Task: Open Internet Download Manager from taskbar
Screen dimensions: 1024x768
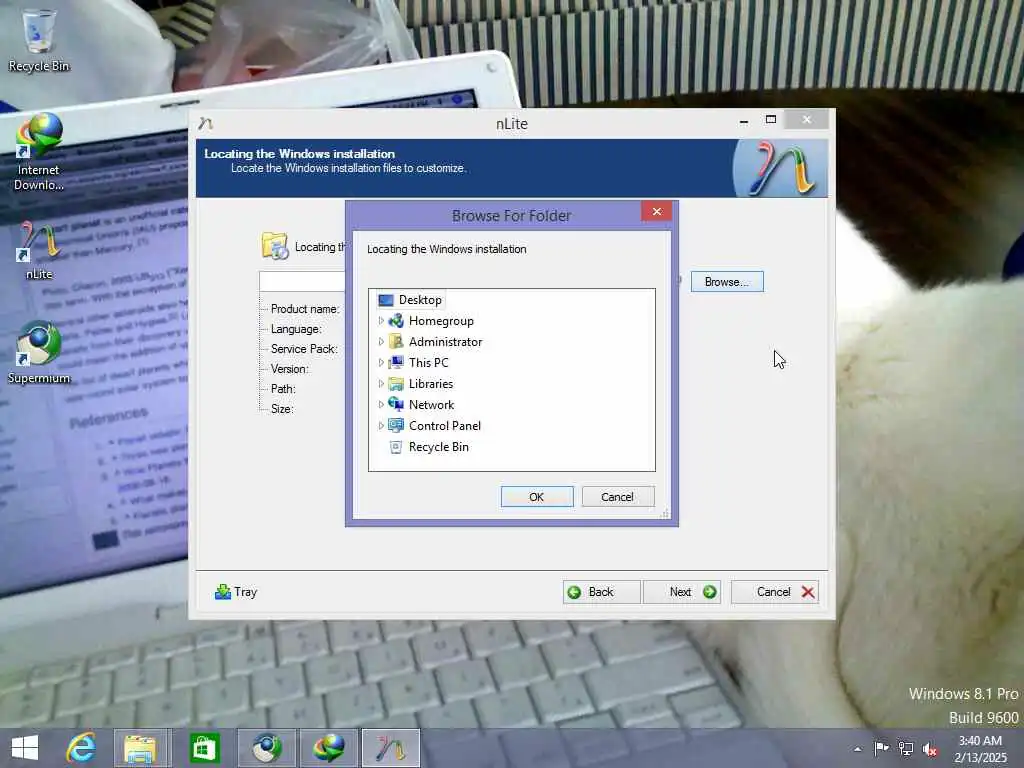Action: pos(328,748)
